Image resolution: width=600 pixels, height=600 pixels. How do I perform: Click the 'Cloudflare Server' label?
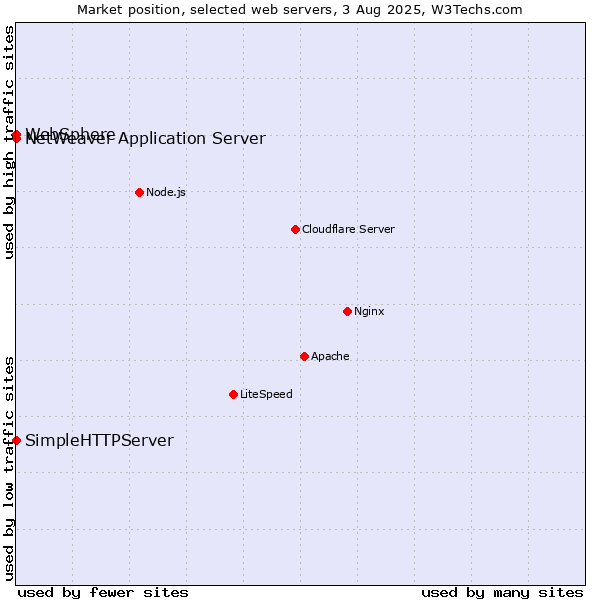pyautogui.click(x=348, y=229)
